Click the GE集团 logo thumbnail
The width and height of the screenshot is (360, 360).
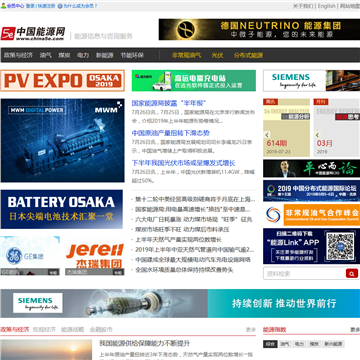click(x=30, y=256)
